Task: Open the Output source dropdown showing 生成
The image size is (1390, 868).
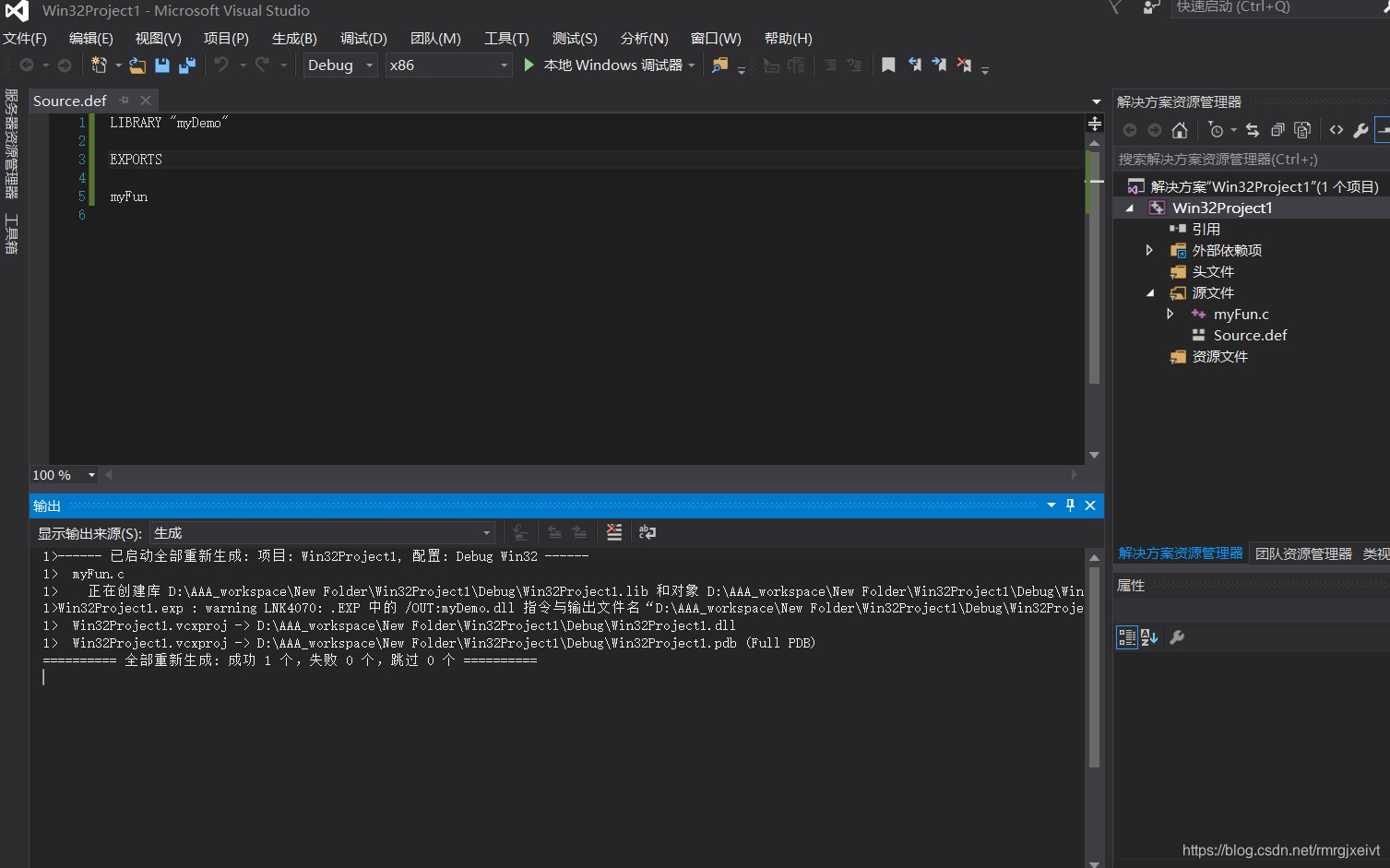Action: point(323,533)
